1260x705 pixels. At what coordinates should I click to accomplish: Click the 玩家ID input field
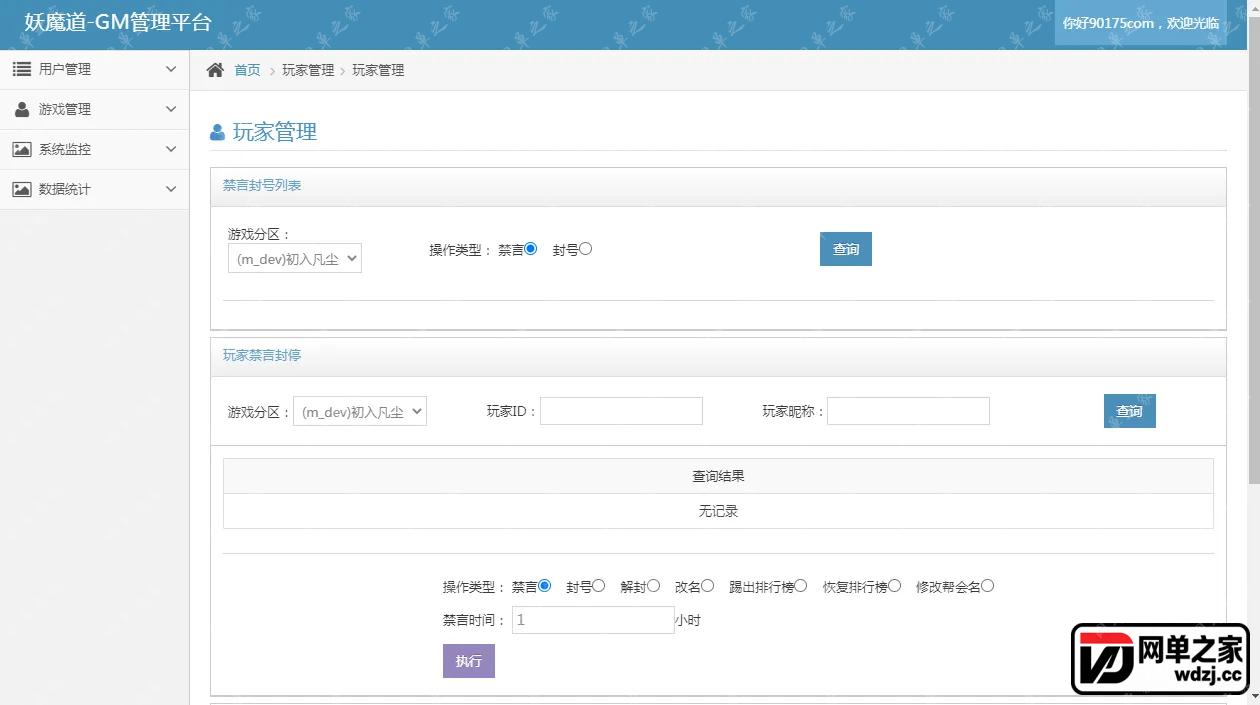tap(621, 411)
